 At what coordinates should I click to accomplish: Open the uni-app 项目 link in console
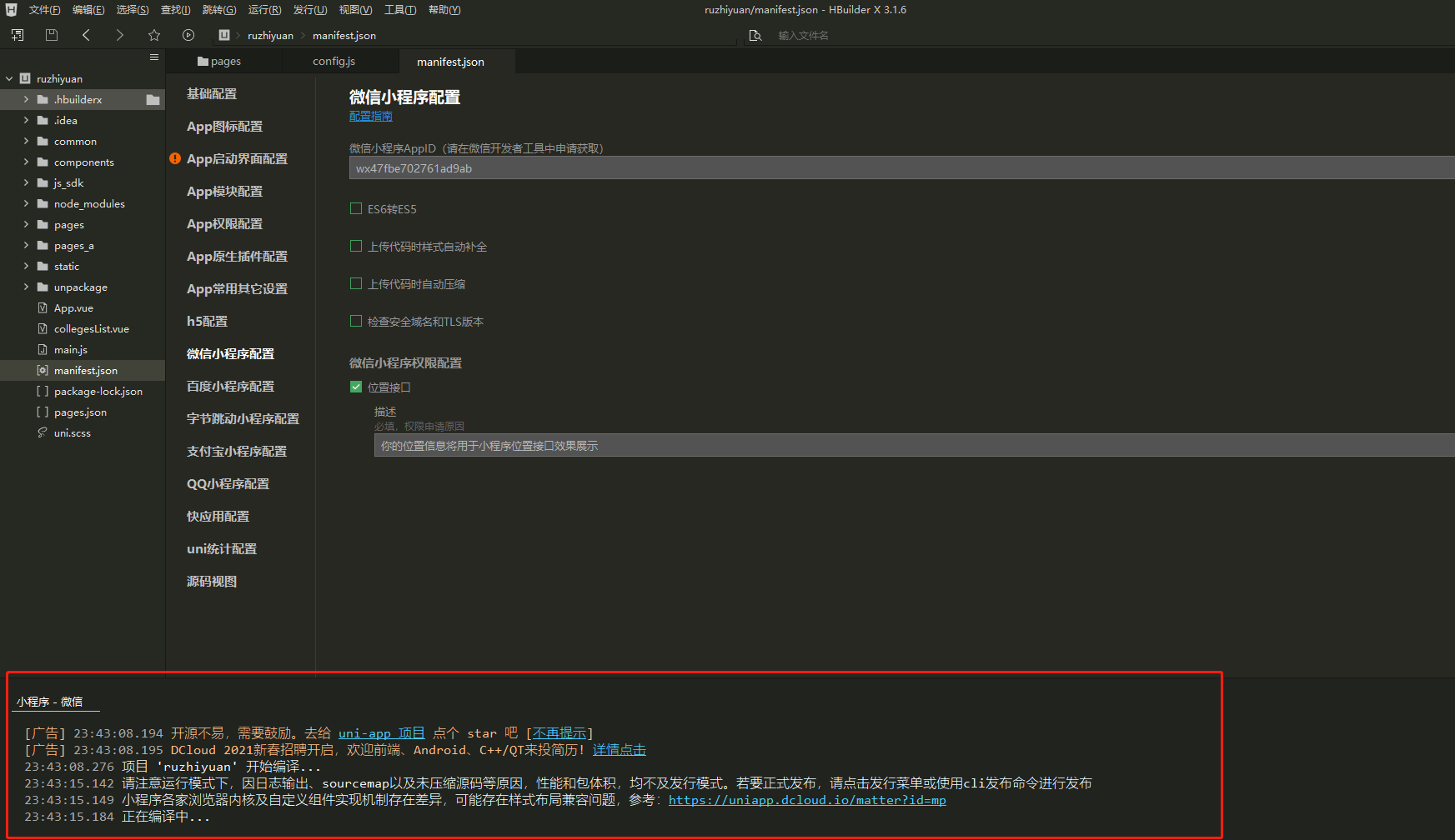pos(381,733)
